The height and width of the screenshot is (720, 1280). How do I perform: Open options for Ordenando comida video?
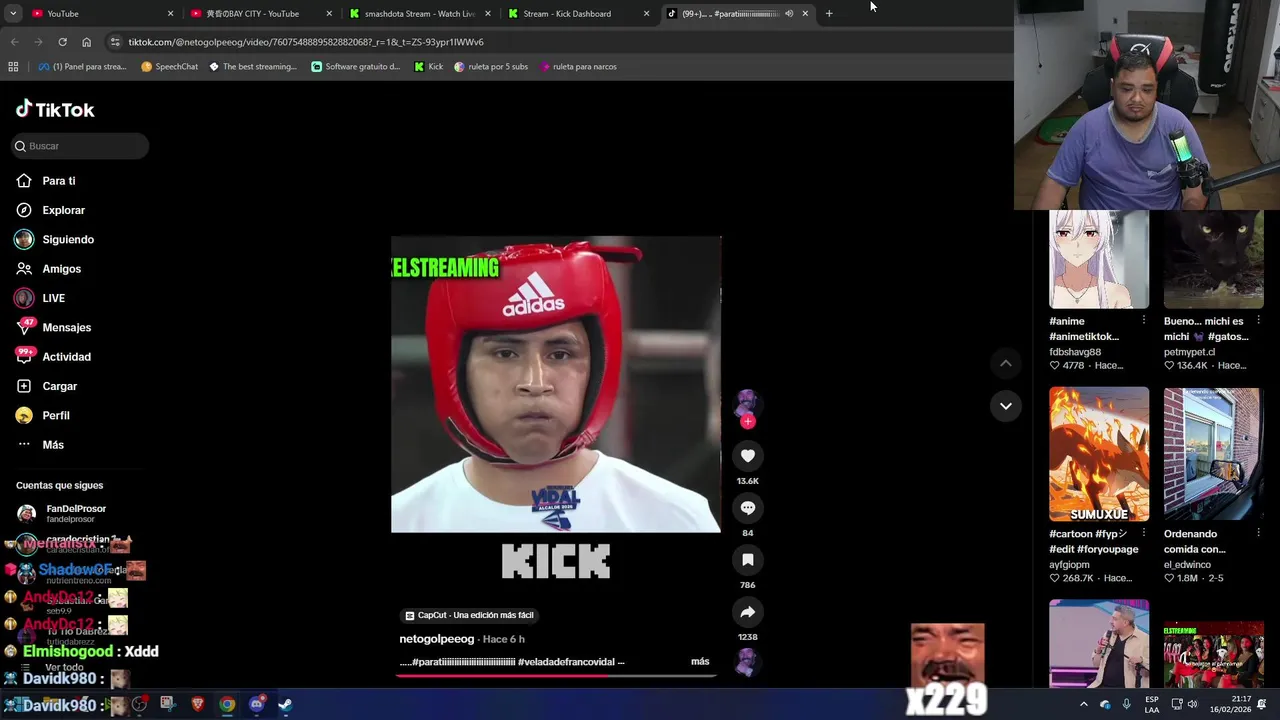[x=1258, y=534]
